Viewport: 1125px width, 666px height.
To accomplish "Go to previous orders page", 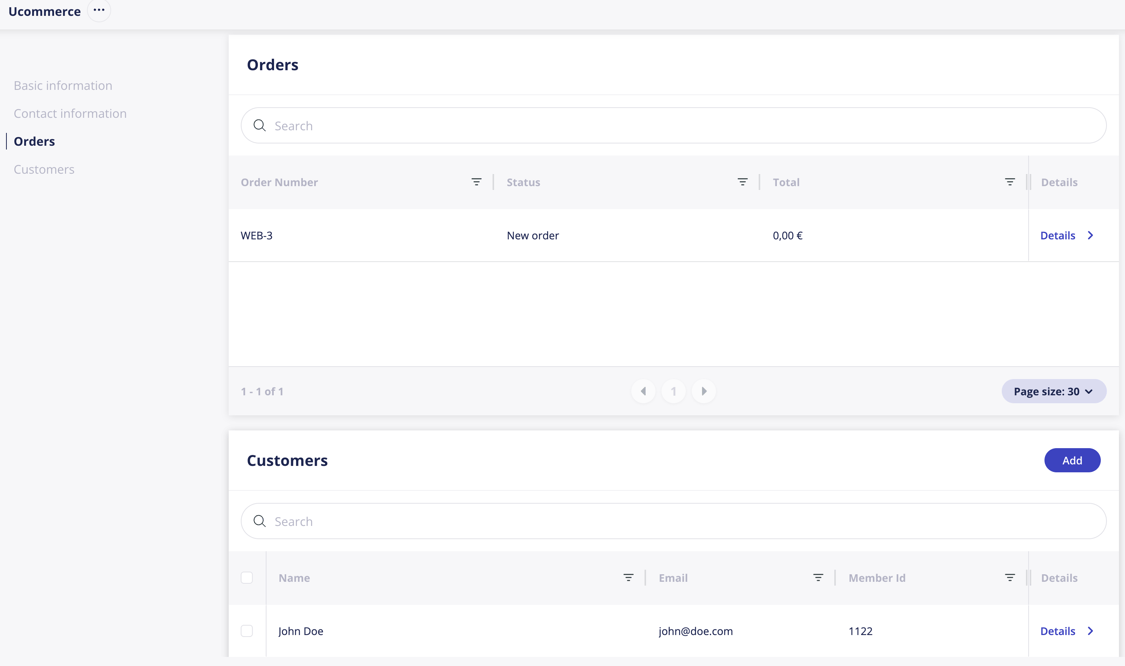I will point(644,391).
